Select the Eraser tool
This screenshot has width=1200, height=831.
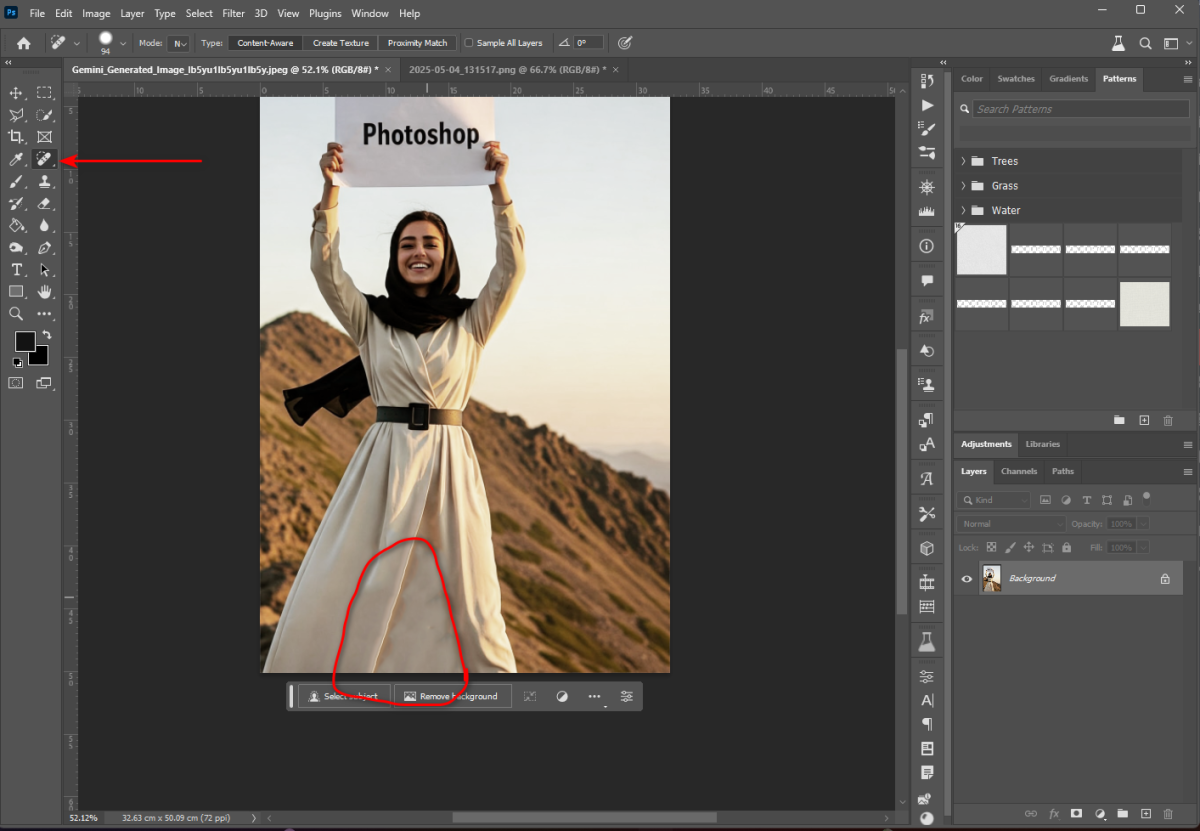click(45, 203)
